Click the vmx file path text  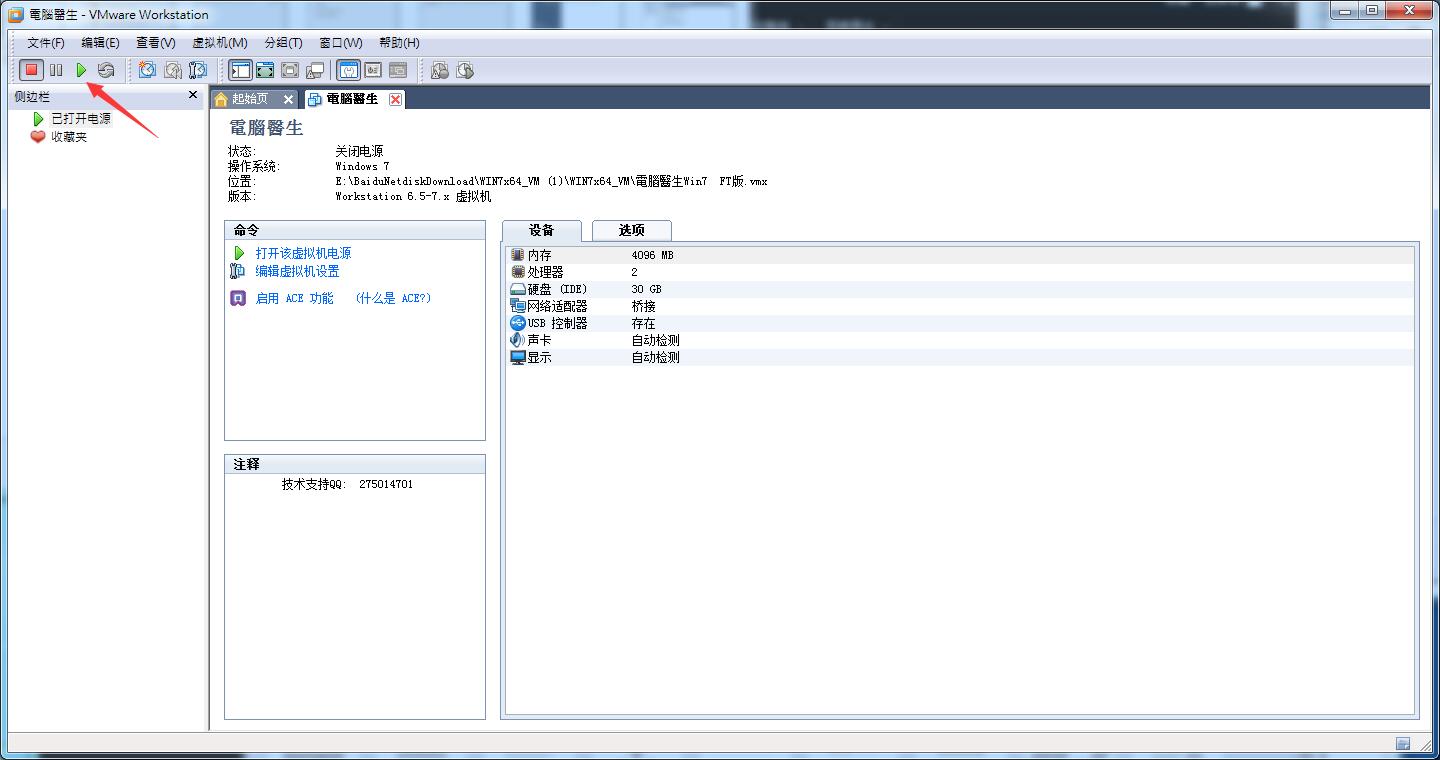click(x=551, y=181)
